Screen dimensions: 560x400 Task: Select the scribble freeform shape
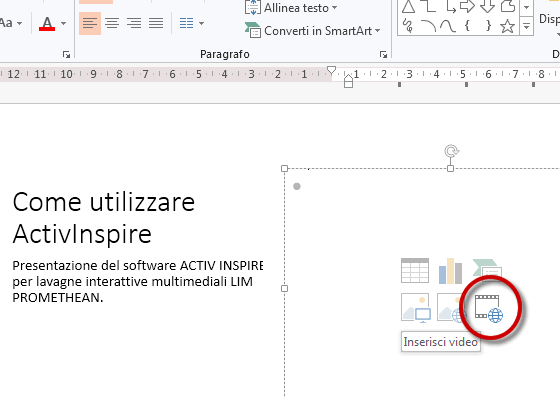click(x=408, y=26)
